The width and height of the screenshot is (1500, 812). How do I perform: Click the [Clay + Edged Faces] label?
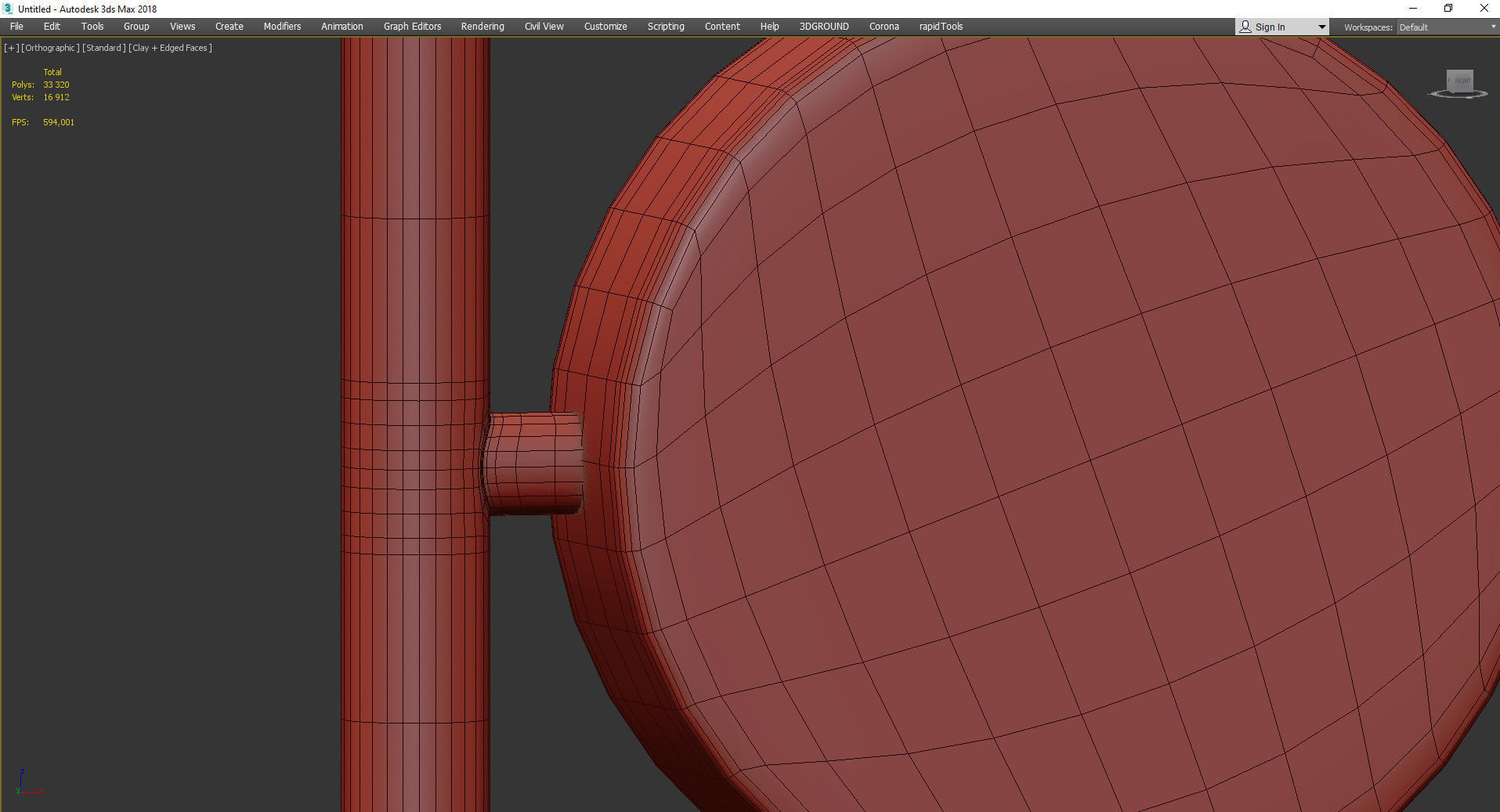171,48
